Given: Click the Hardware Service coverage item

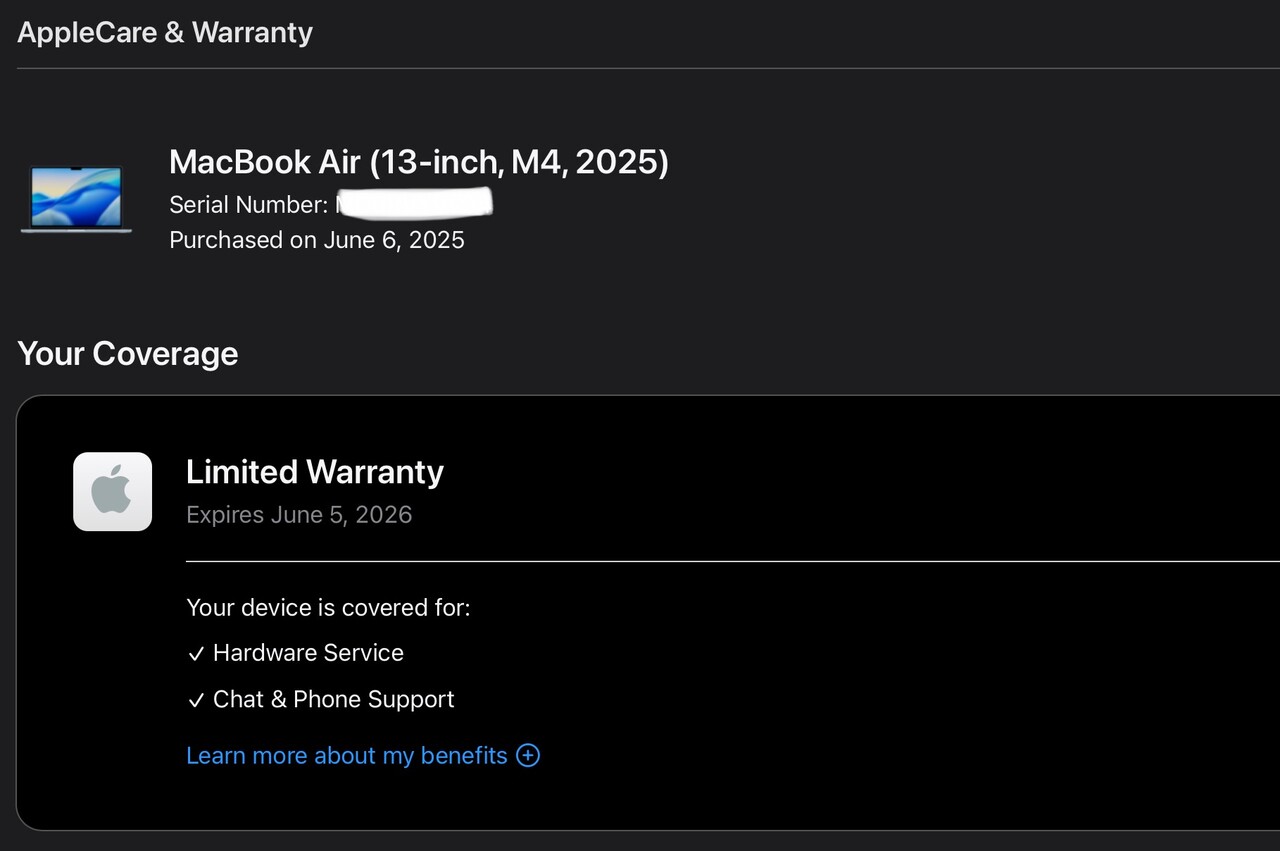Looking at the screenshot, I should (296, 653).
